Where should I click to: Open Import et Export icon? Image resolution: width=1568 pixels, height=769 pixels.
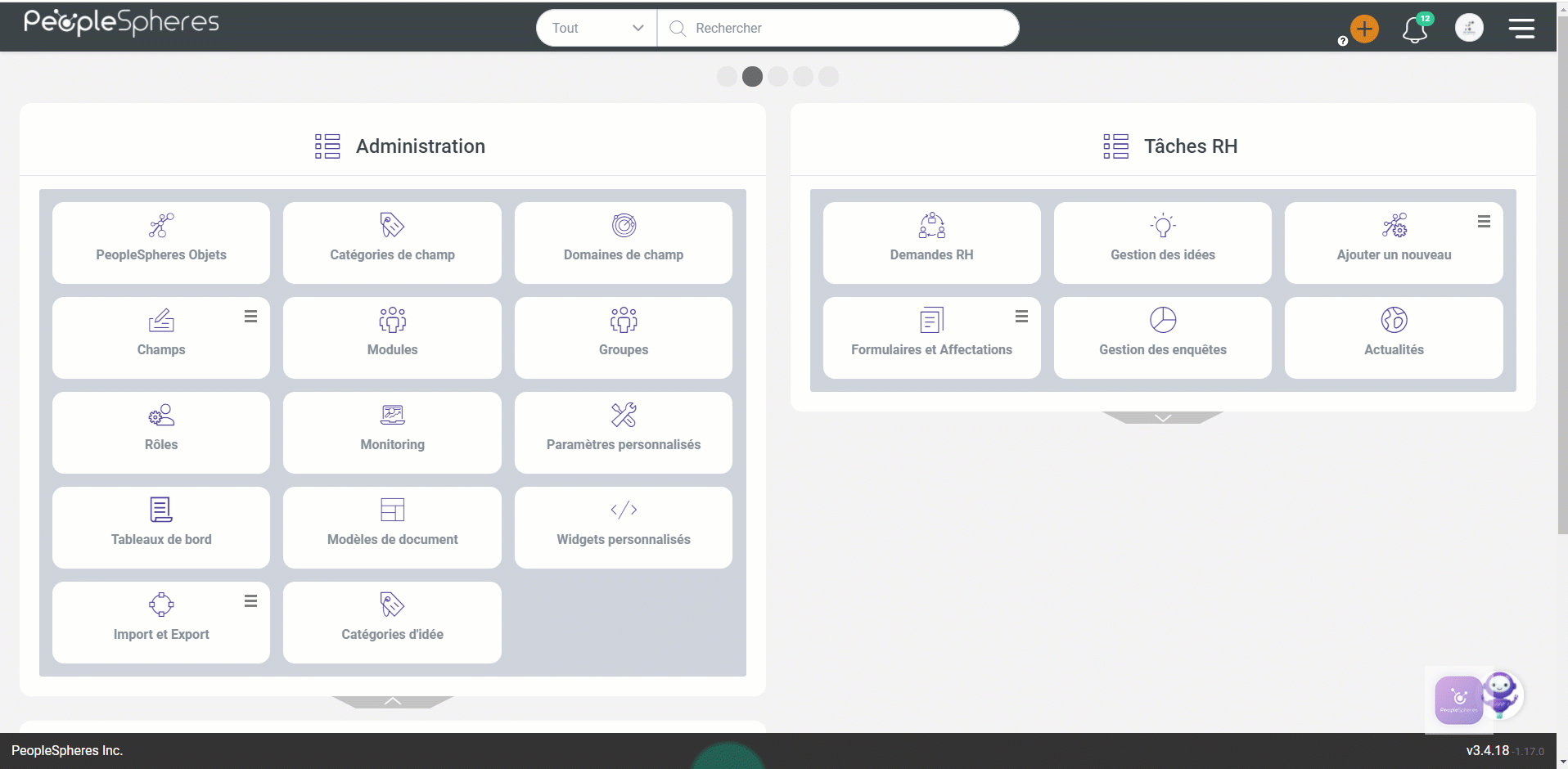tap(161, 605)
